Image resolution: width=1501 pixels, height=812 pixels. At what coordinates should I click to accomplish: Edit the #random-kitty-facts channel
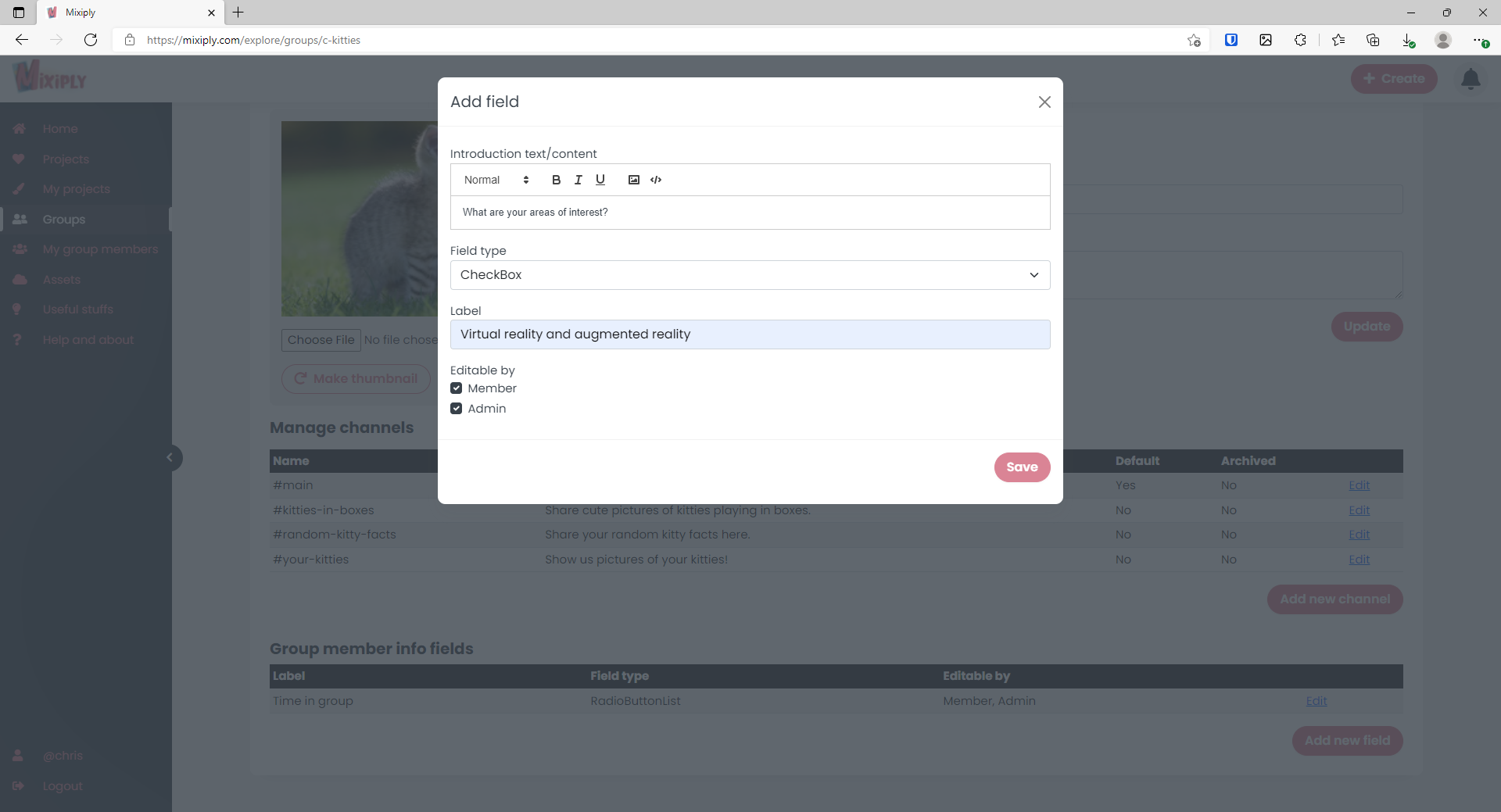coord(1359,535)
